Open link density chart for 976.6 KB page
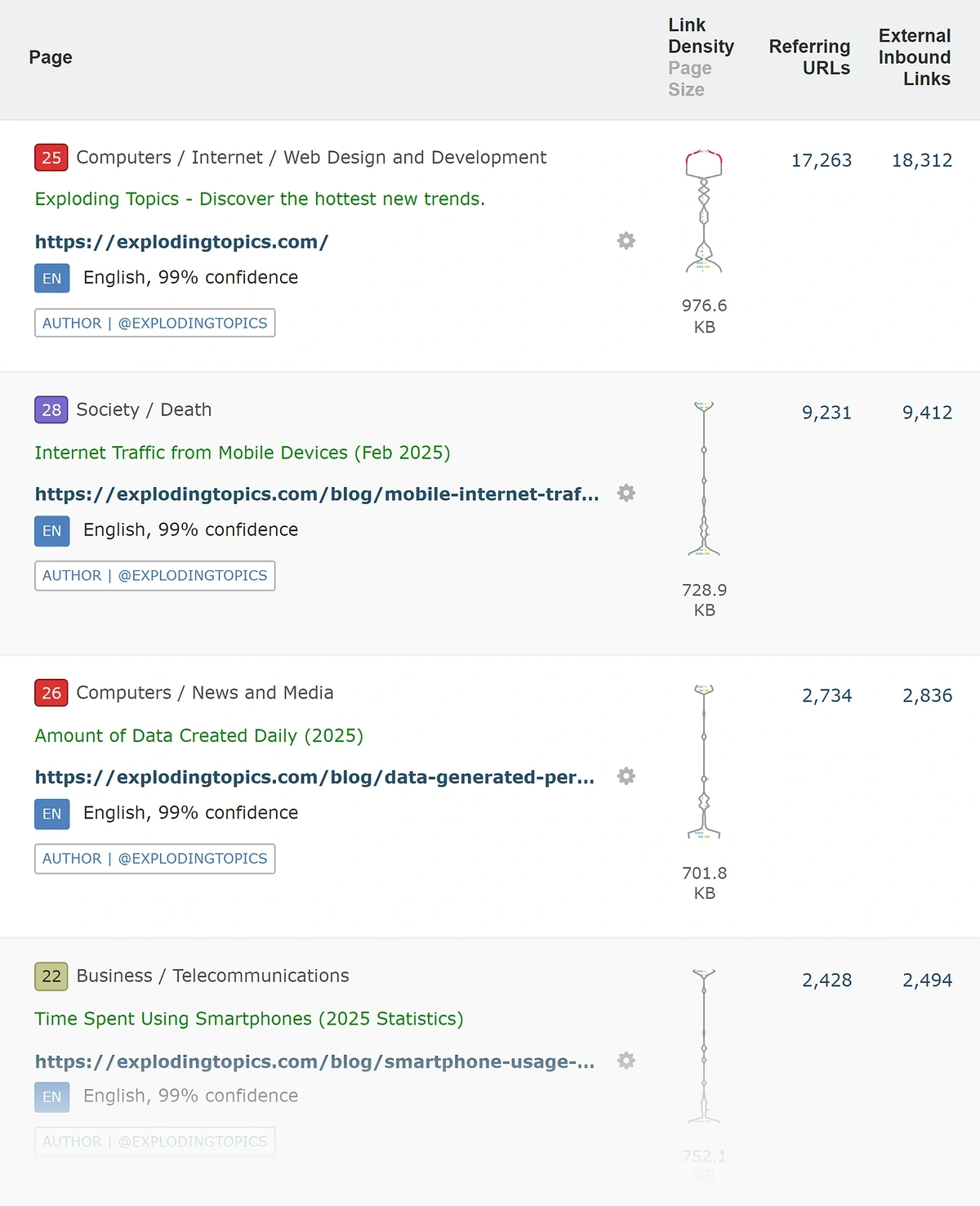The height and width of the screenshot is (1206, 980). pos(704,211)
